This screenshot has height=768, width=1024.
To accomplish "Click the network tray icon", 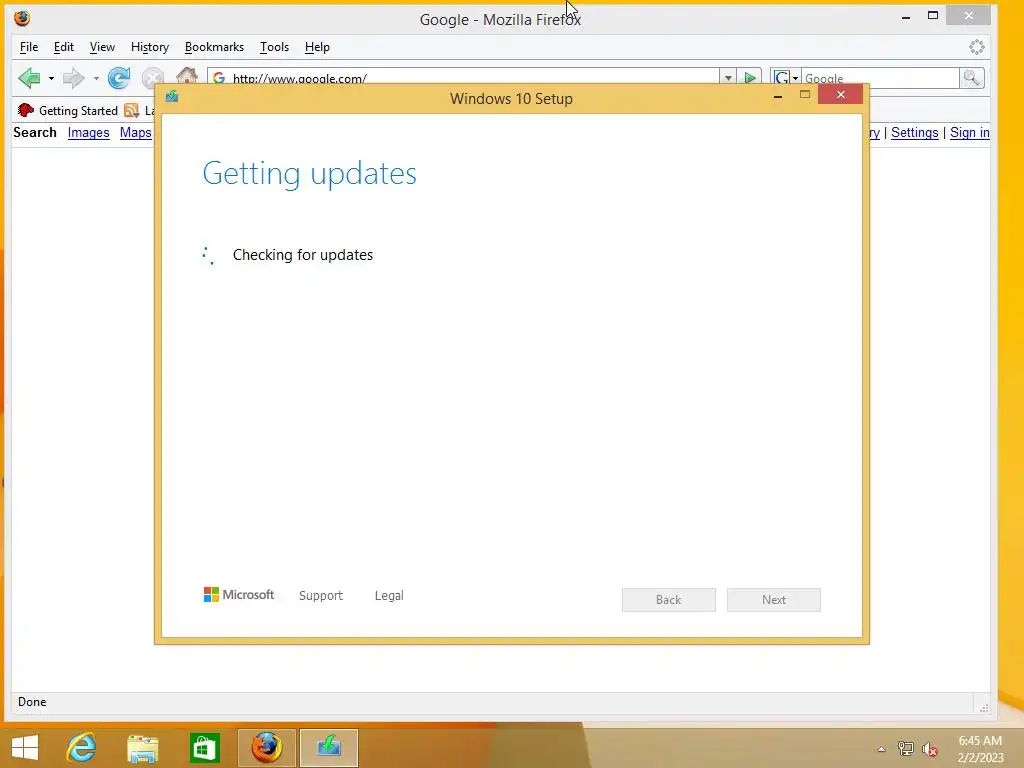I will pyautogui.click(x=906, y=749).
